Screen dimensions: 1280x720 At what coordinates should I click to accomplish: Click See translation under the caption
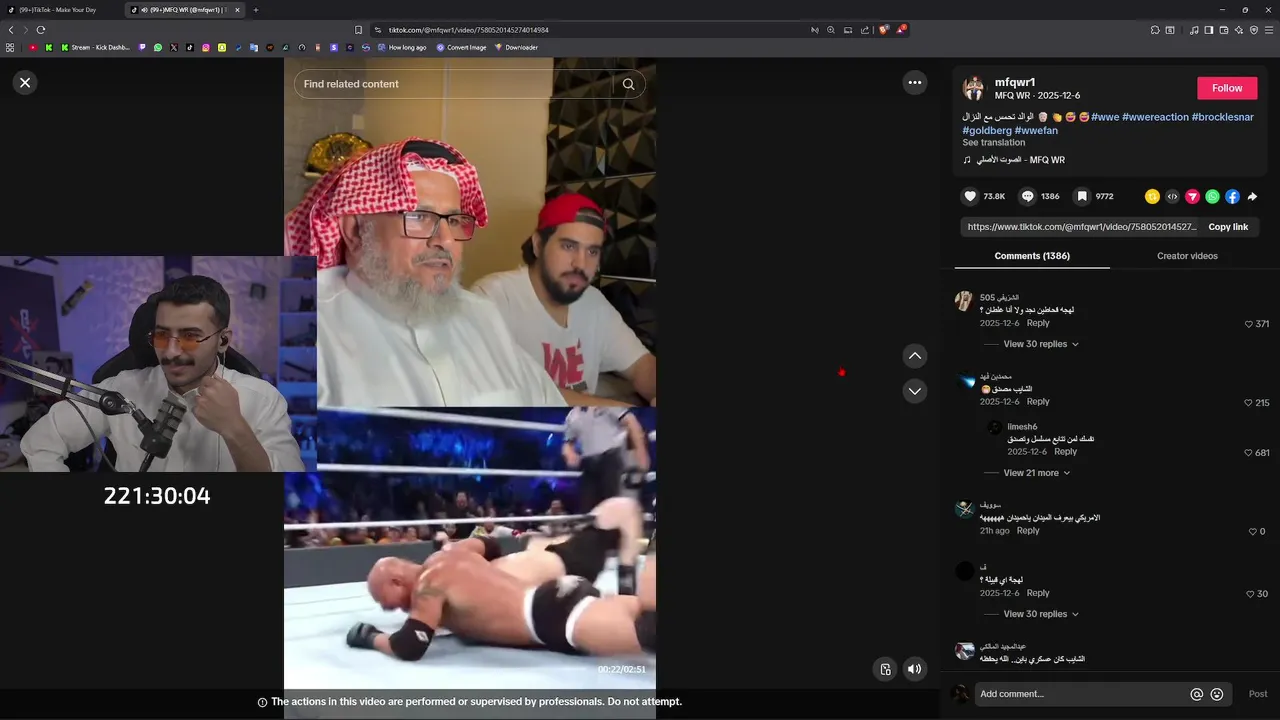(x=994, y=143)
